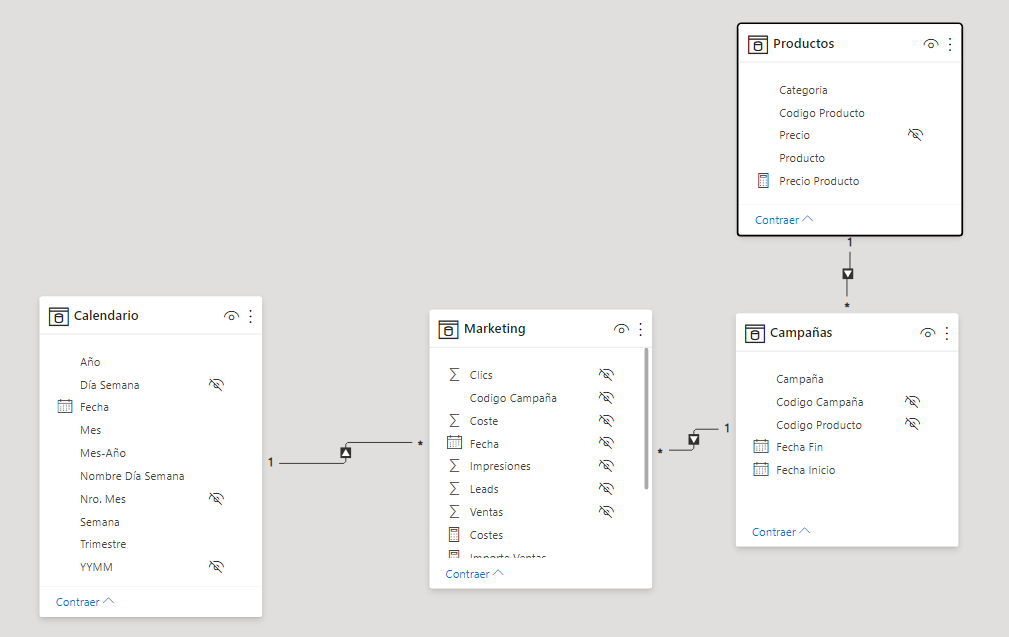Click the Marketing table header icon
The height and width of the screenshot is (637, 1009).
pos(448,329)
